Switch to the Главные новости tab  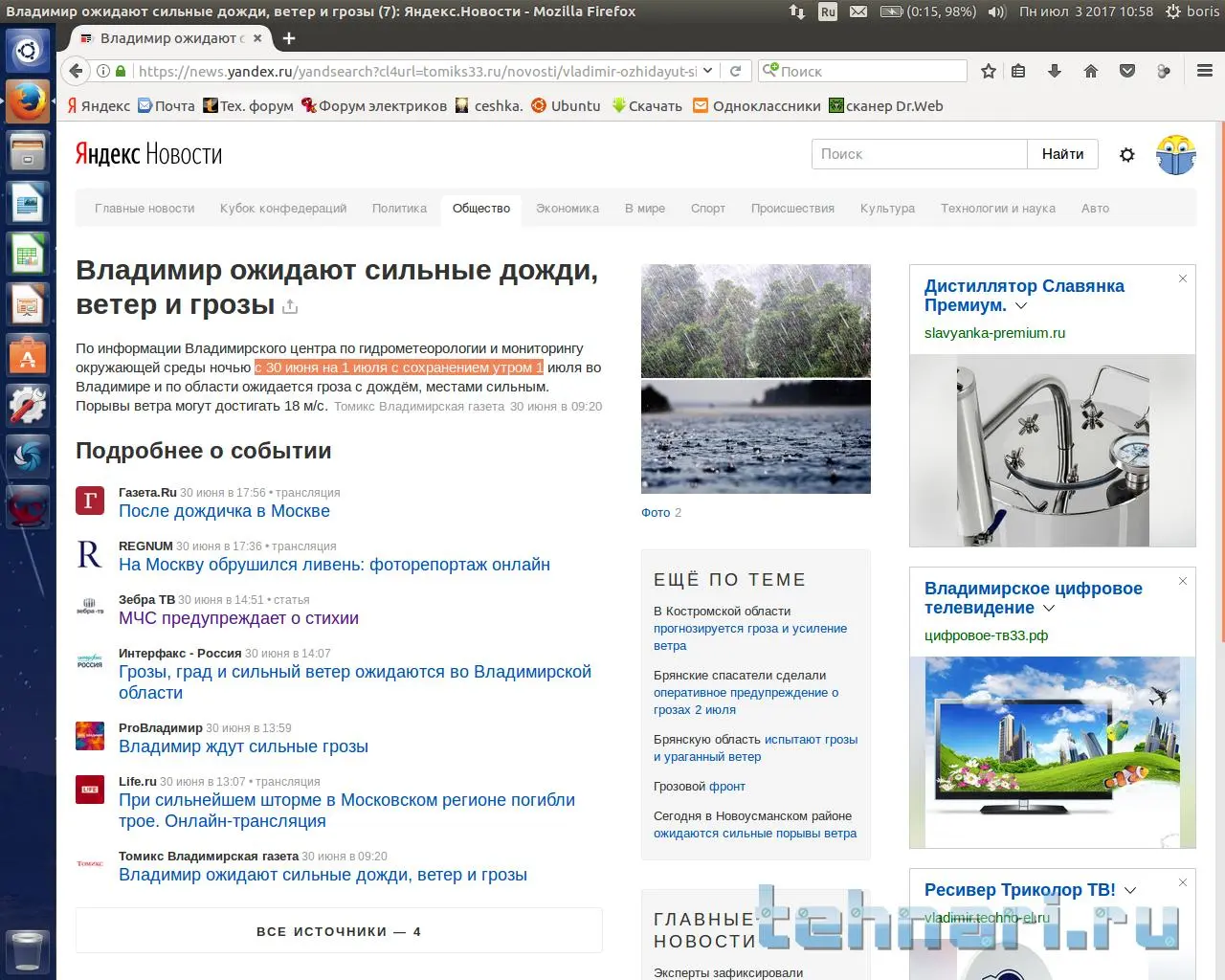[145, 209]
